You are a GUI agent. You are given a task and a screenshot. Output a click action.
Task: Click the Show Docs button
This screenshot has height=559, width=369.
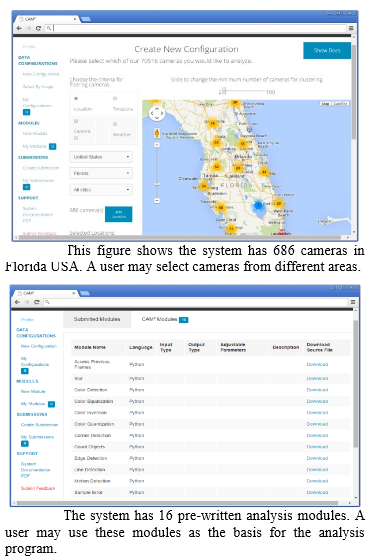(327, 50)
